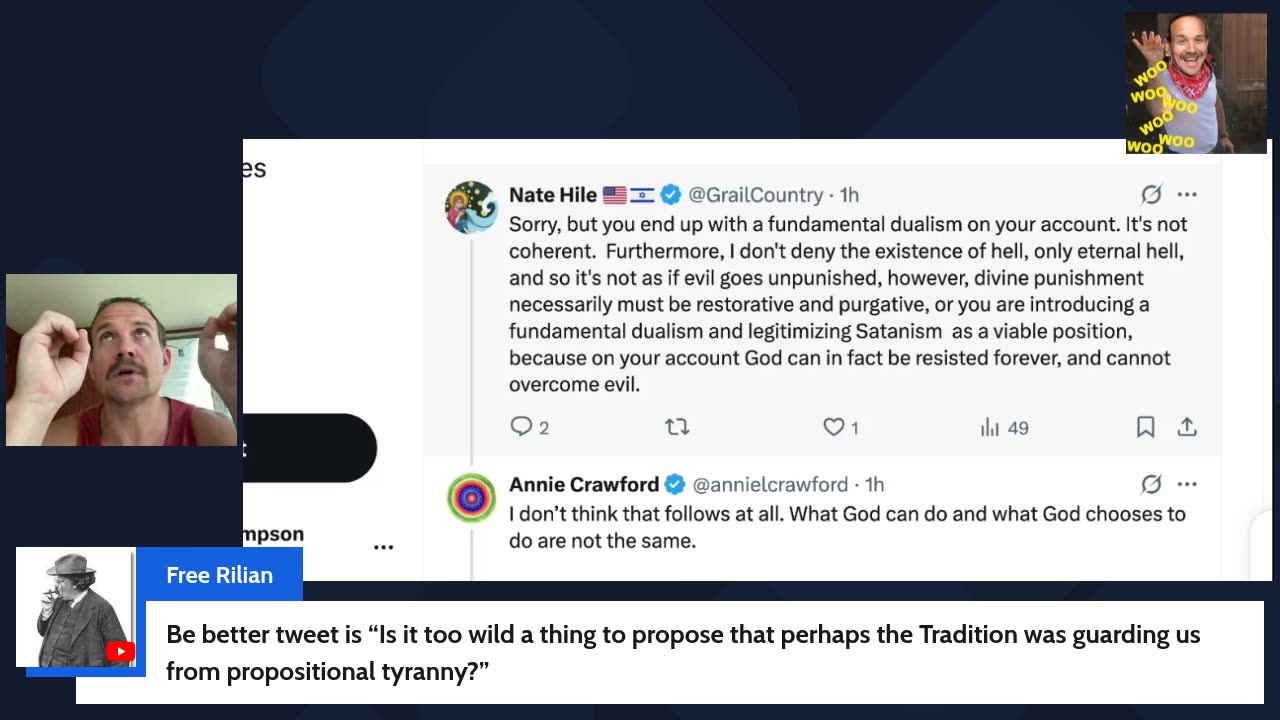The width and height of the screenshot is (1280, 720).
Task: Retweet Nate Hile's post
Action: click(x=677, y=427)
